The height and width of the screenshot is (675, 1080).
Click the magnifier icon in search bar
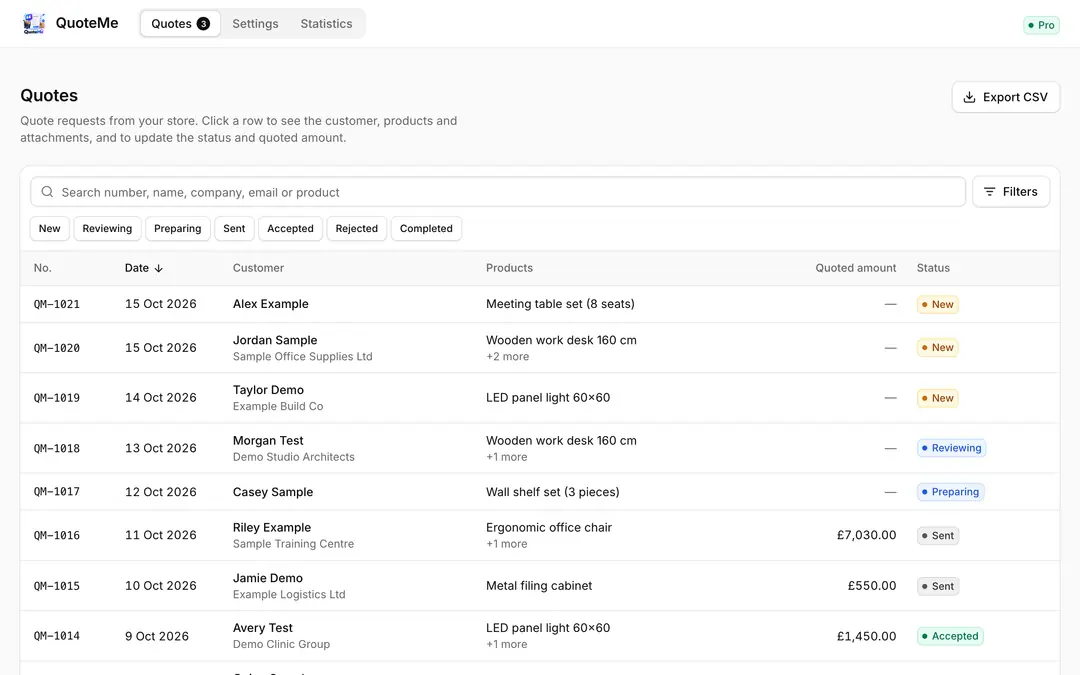(47, 192)
